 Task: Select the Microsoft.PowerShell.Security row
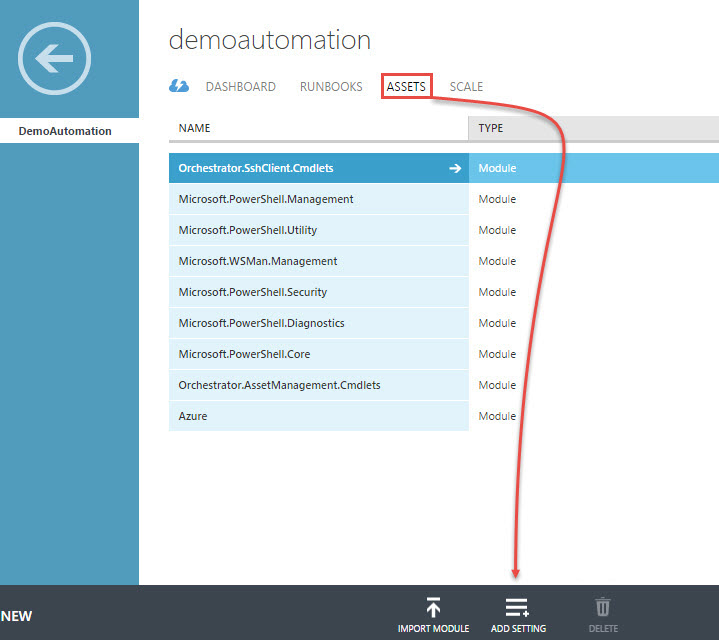tap(443, 292)
